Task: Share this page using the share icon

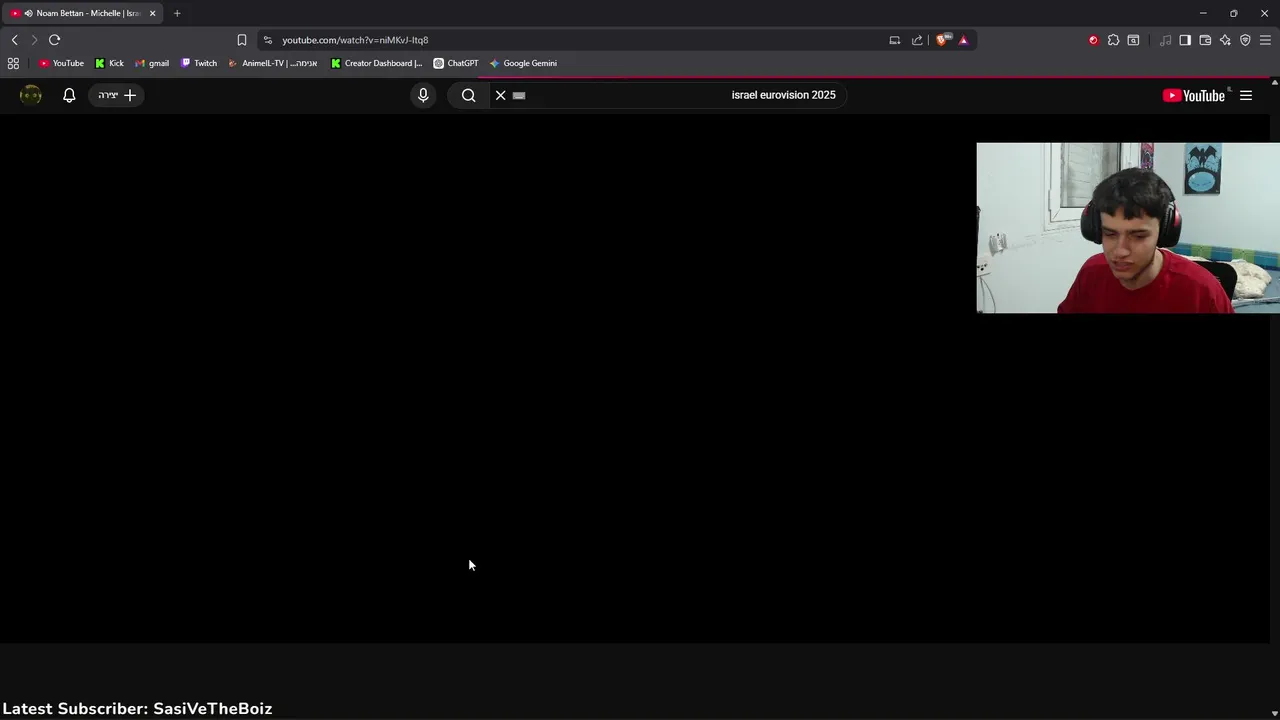Action: 917,40
